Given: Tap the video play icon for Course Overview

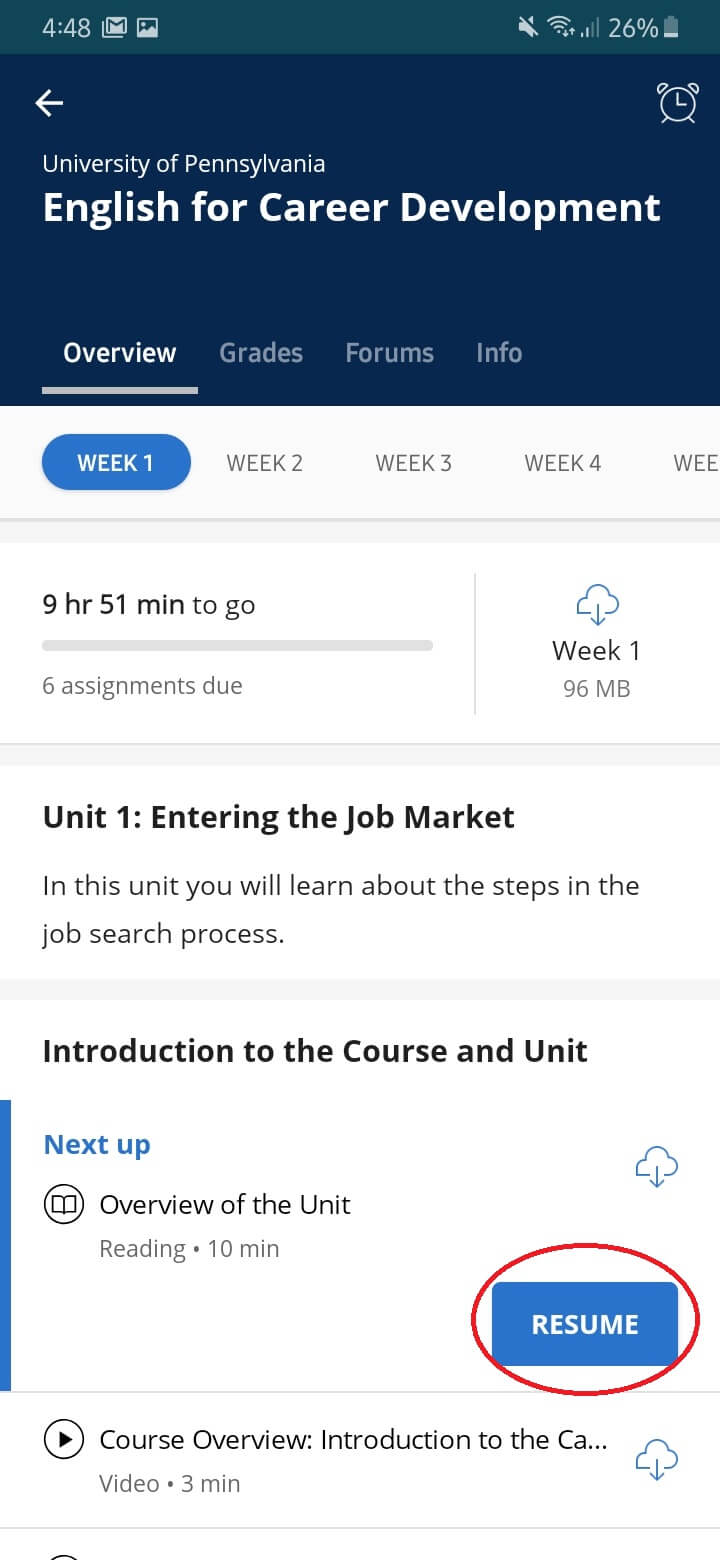Looking at the screenshot, I should tap(63, 1440).
